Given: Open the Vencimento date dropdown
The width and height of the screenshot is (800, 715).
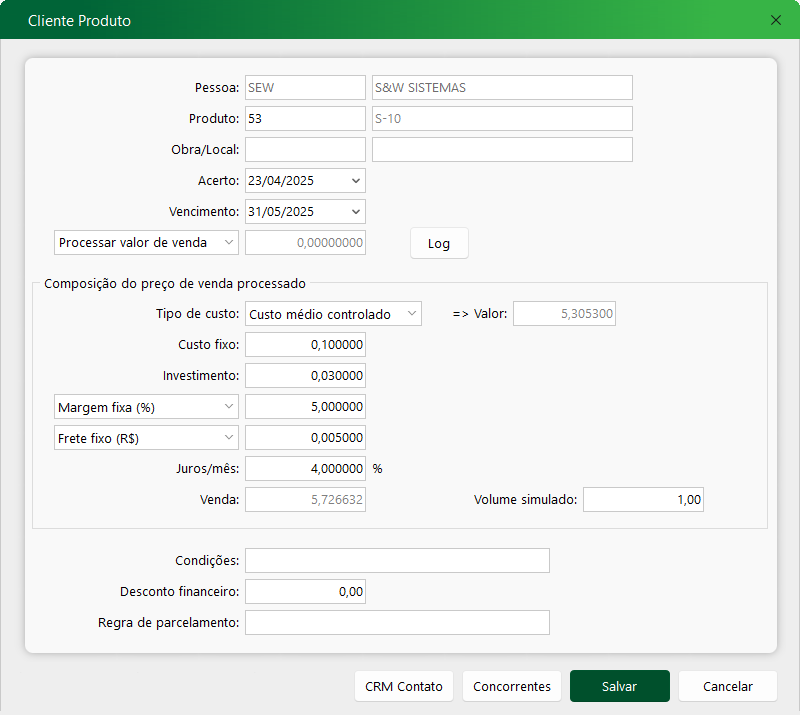Looking at the screenshot, I should click(356, 212).
